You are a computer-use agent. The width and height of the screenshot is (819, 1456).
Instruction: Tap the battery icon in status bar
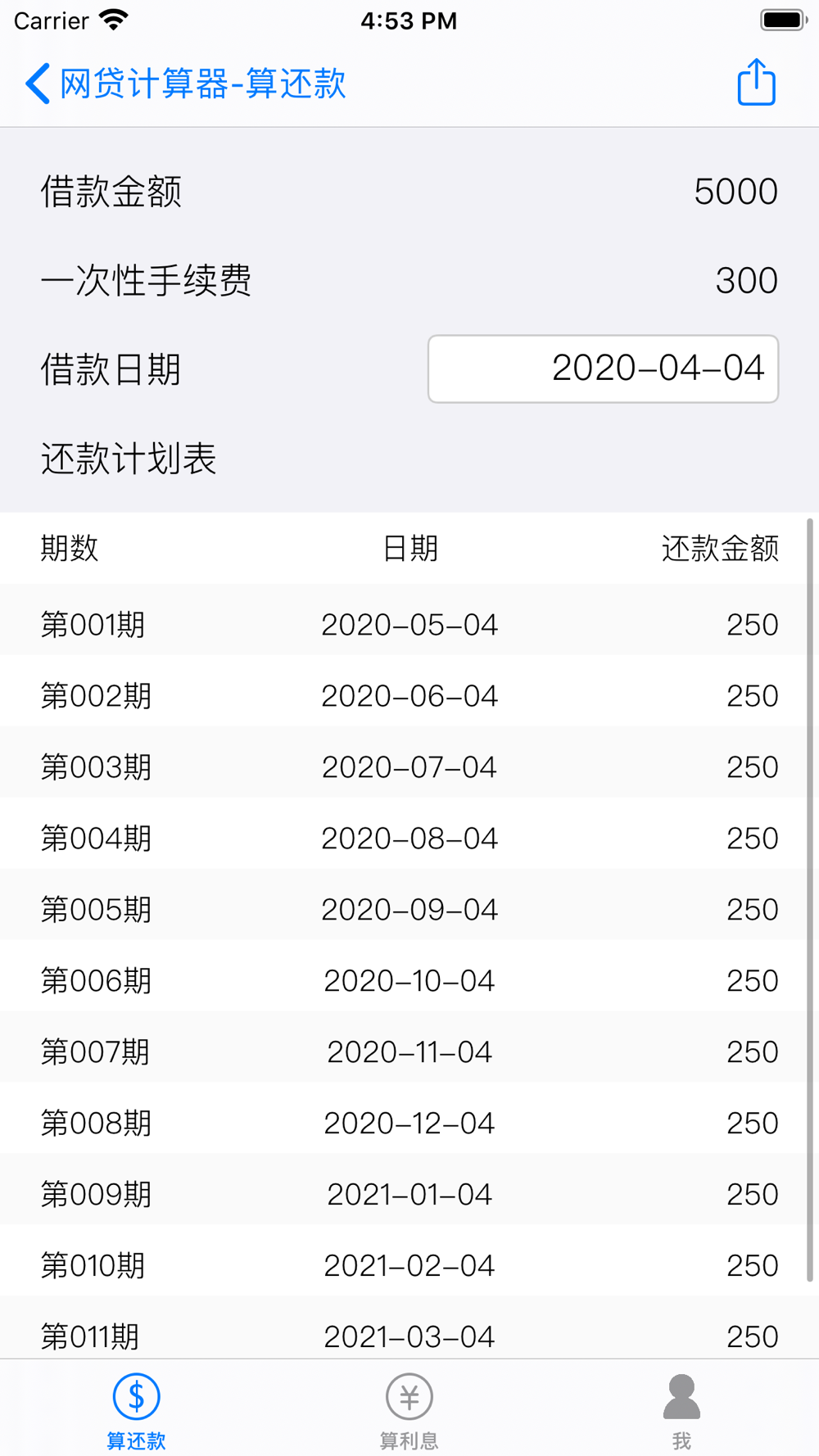coord(784,20)
